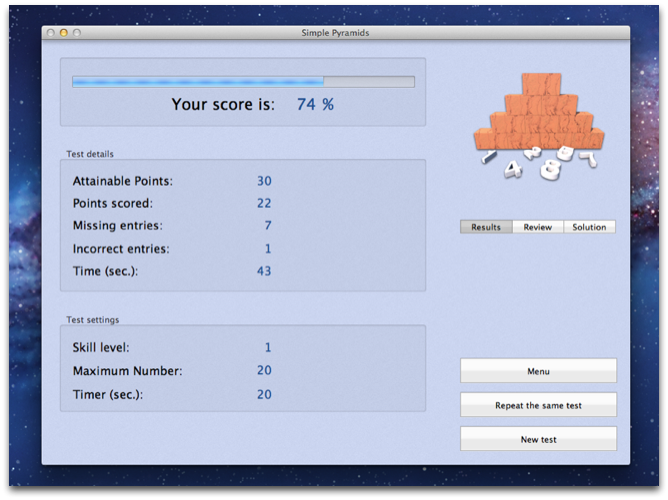Minimize window with the yellow button
The image size is (668, 500).
pos(64,33)
